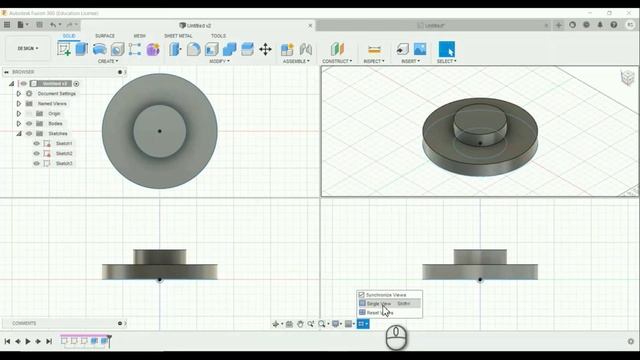This screenshot has height=360, width=640.
Task: Open the INSPECT menu dropdown
Action: [x=374, y=61]
